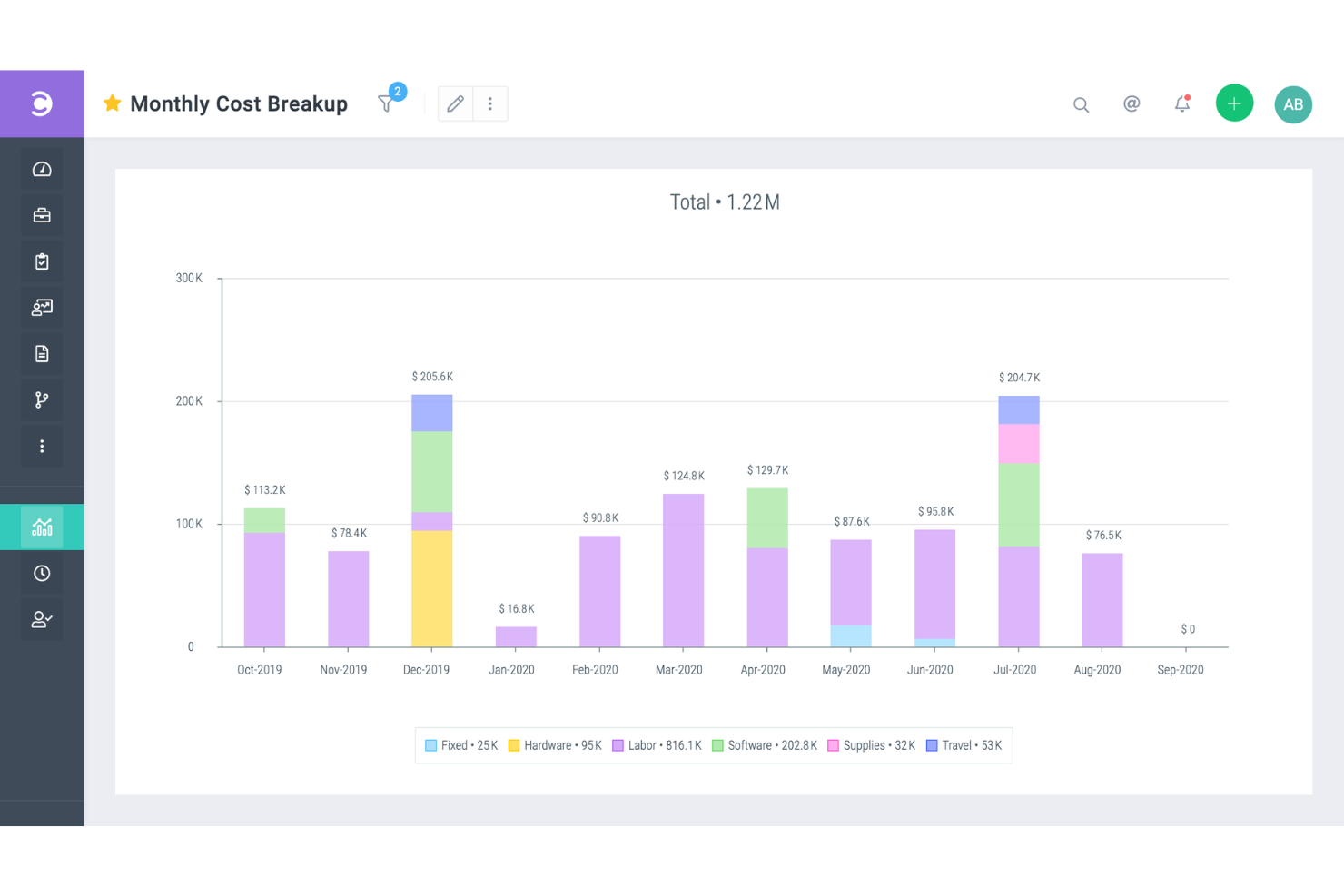Open the user approval icon in sidebar
Viewport: 1344px width, 896px height.
(42, 620)
